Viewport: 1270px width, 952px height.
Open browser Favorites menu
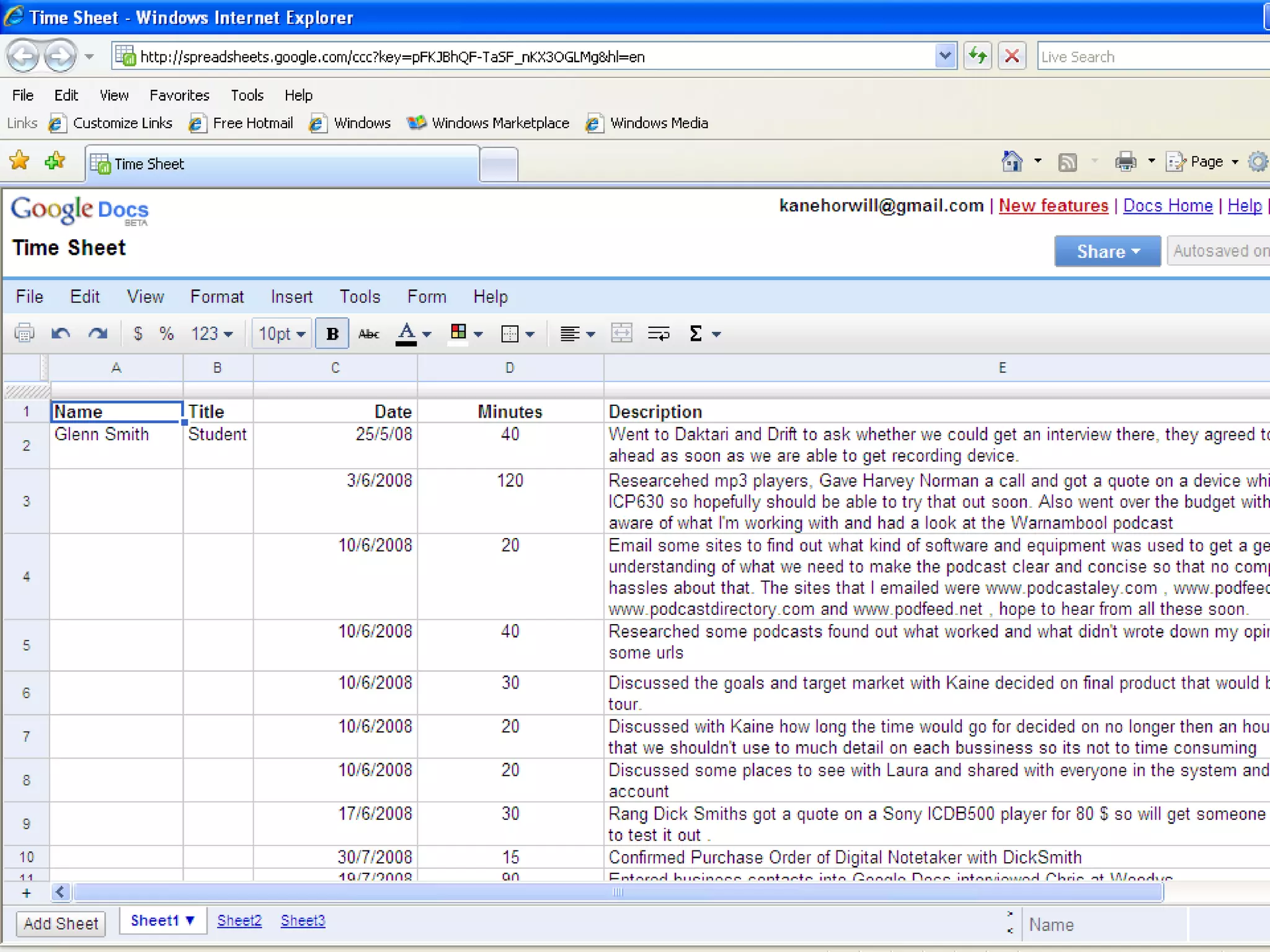click(x=179, y=95)
